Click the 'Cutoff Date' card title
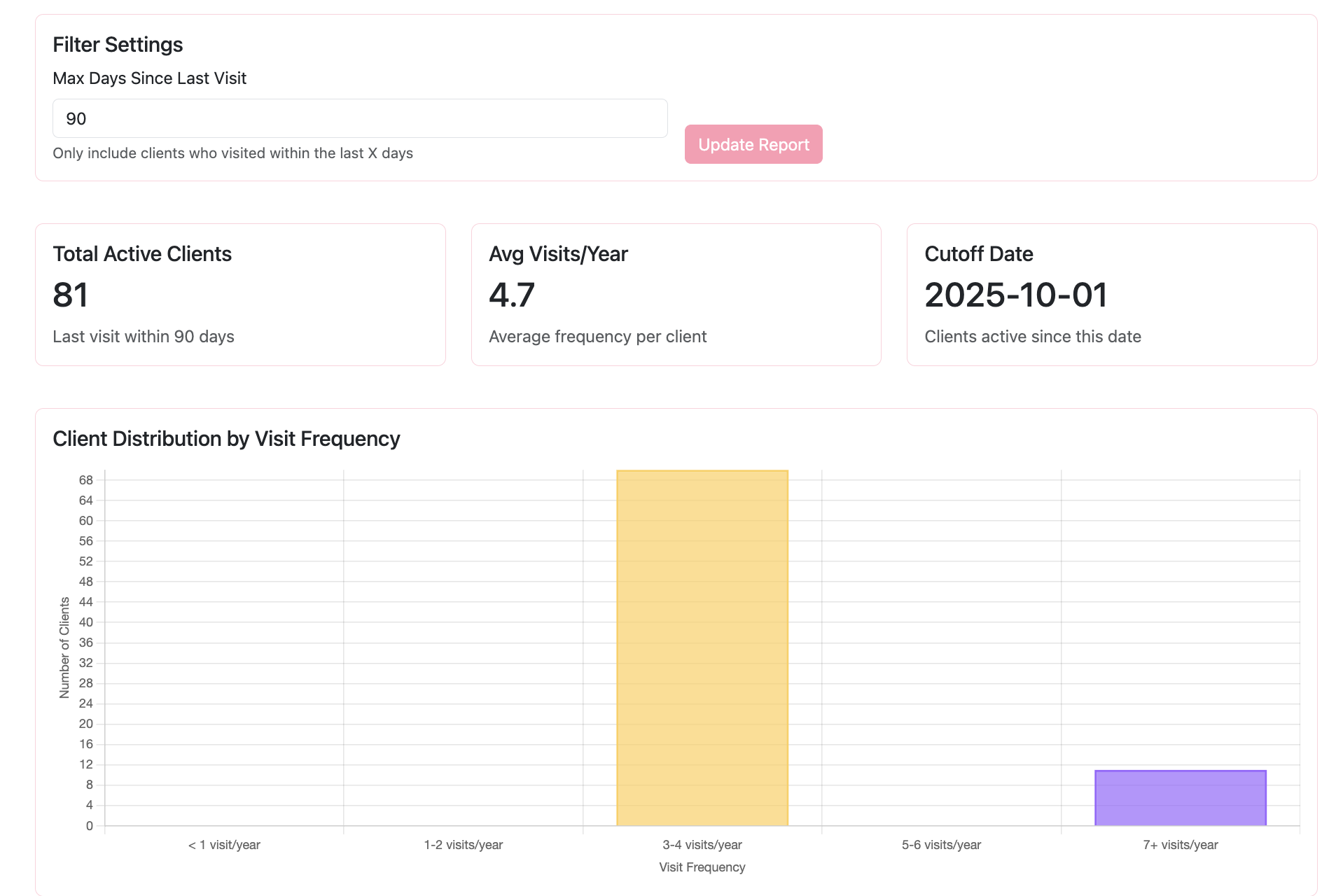Image resolution: width=1343 pixels, height=896 pixels. tap(979, 254)
